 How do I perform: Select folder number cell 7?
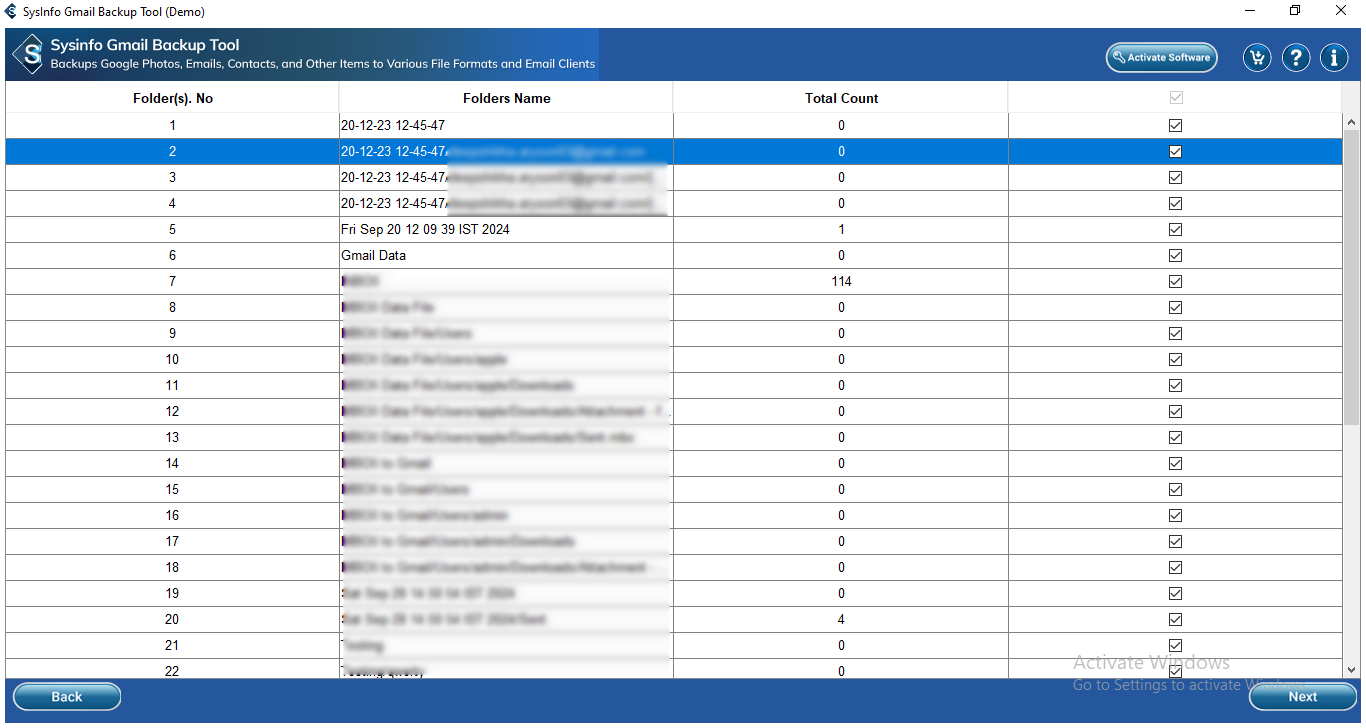pos(172,281)
